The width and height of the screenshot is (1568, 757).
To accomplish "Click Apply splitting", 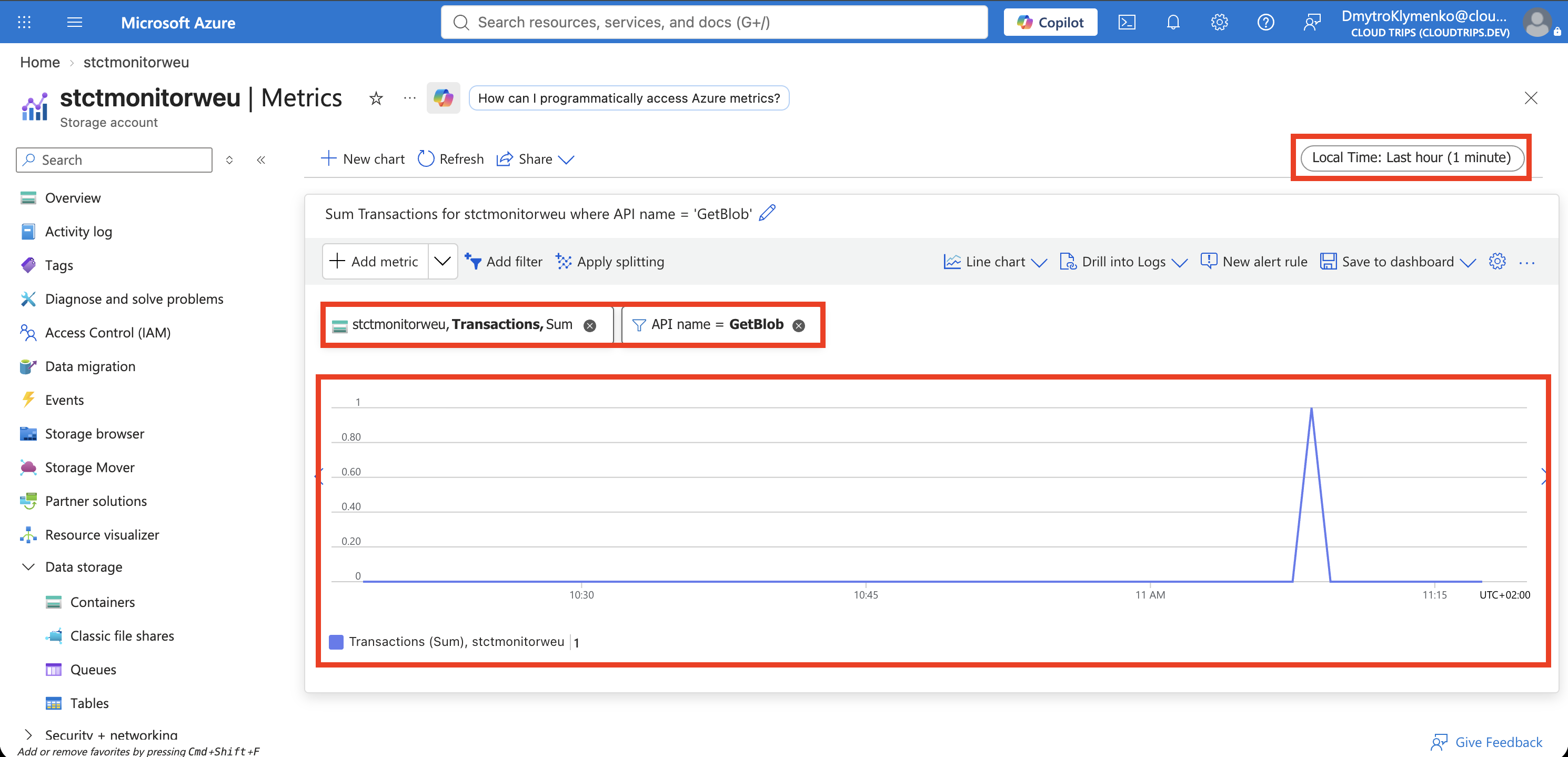I will point(609,261).
